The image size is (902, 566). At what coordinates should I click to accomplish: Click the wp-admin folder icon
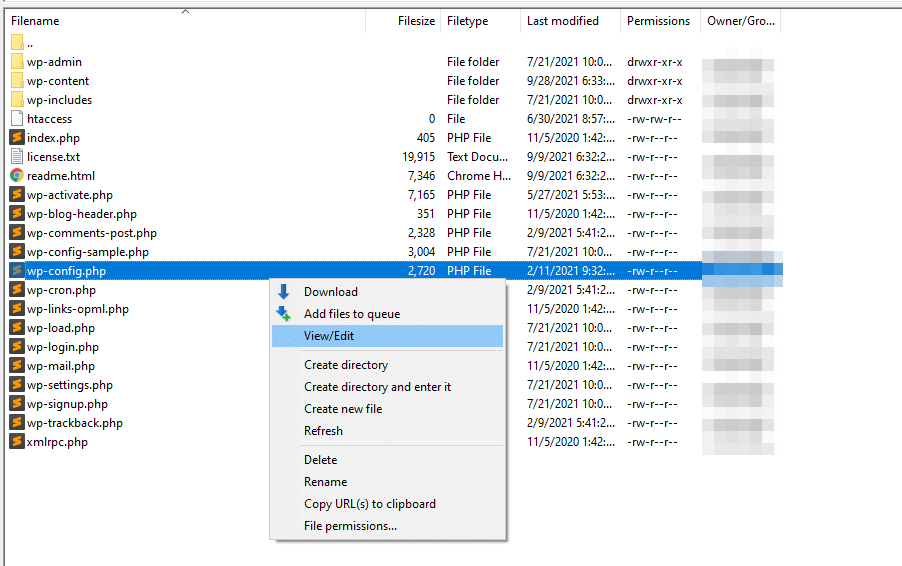pyautogui.click(x=17, y=62)
